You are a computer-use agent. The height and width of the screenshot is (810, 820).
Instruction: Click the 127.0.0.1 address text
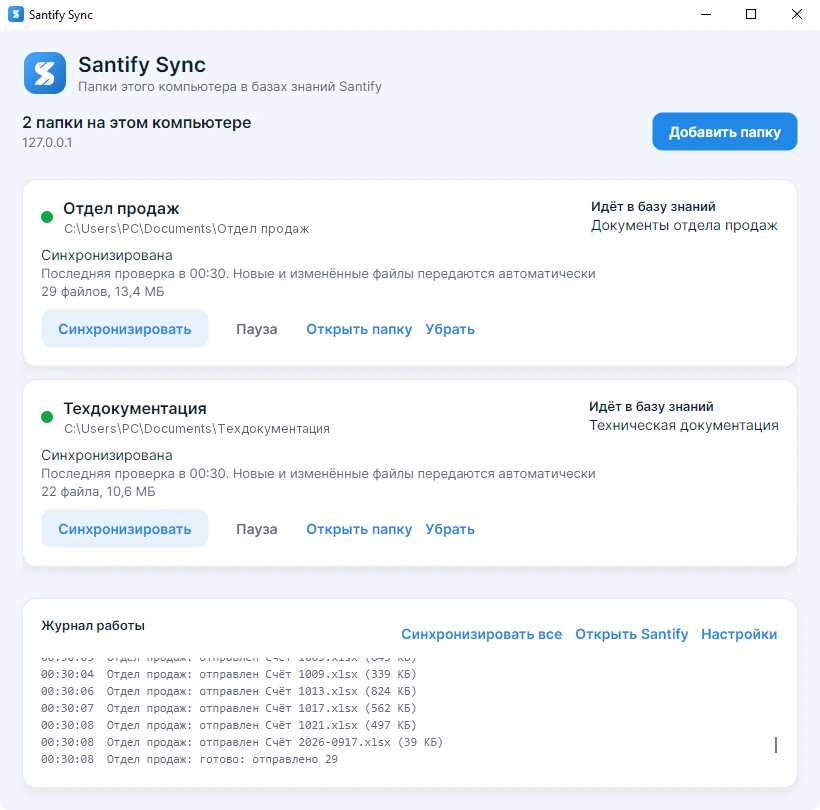coord(47,142)
